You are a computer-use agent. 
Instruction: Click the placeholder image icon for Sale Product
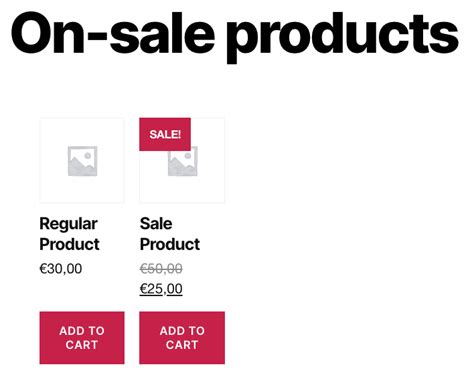coord(183,161)
